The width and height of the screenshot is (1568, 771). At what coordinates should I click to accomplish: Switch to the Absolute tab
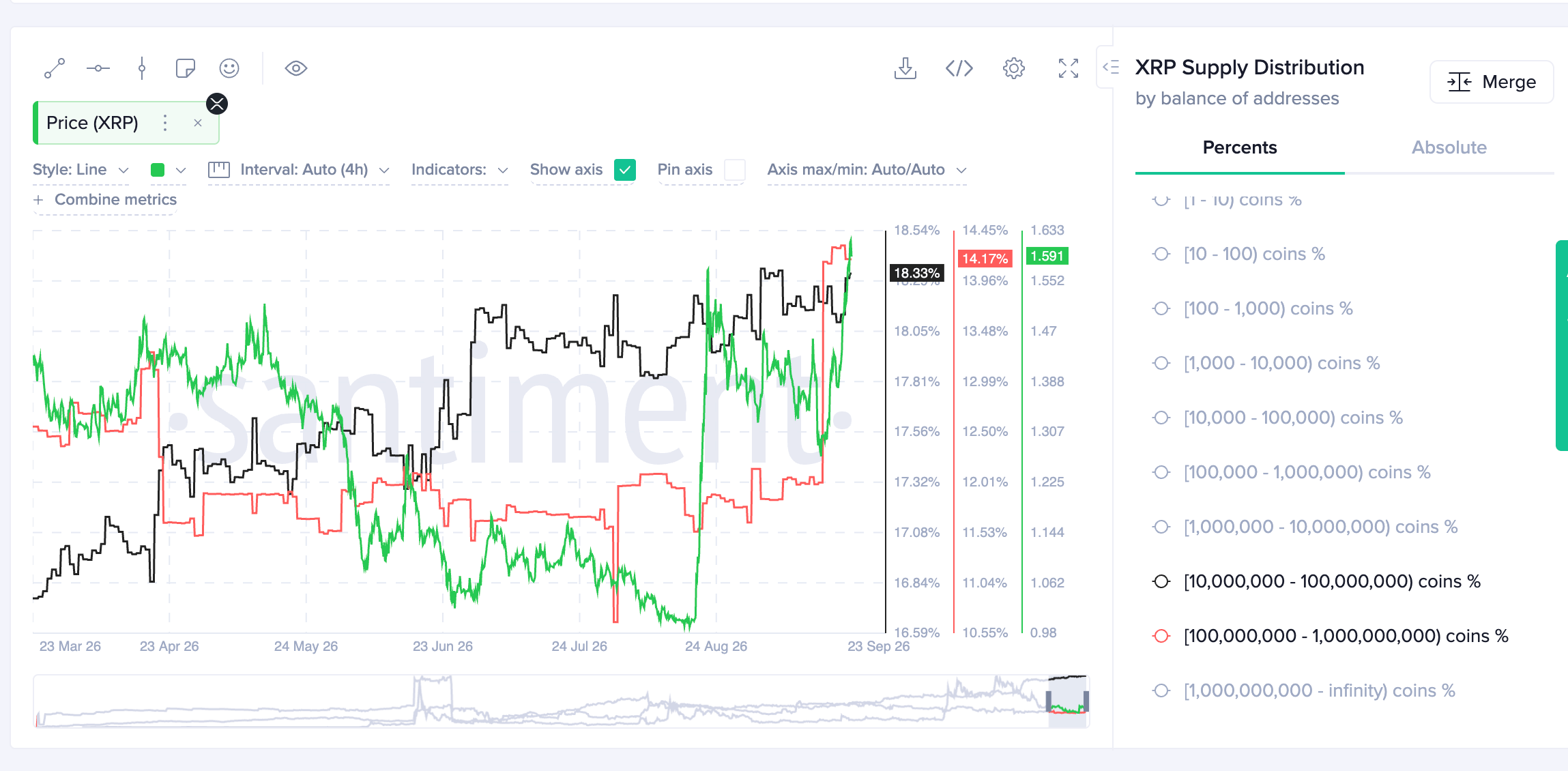click(x=1449, y=147)
